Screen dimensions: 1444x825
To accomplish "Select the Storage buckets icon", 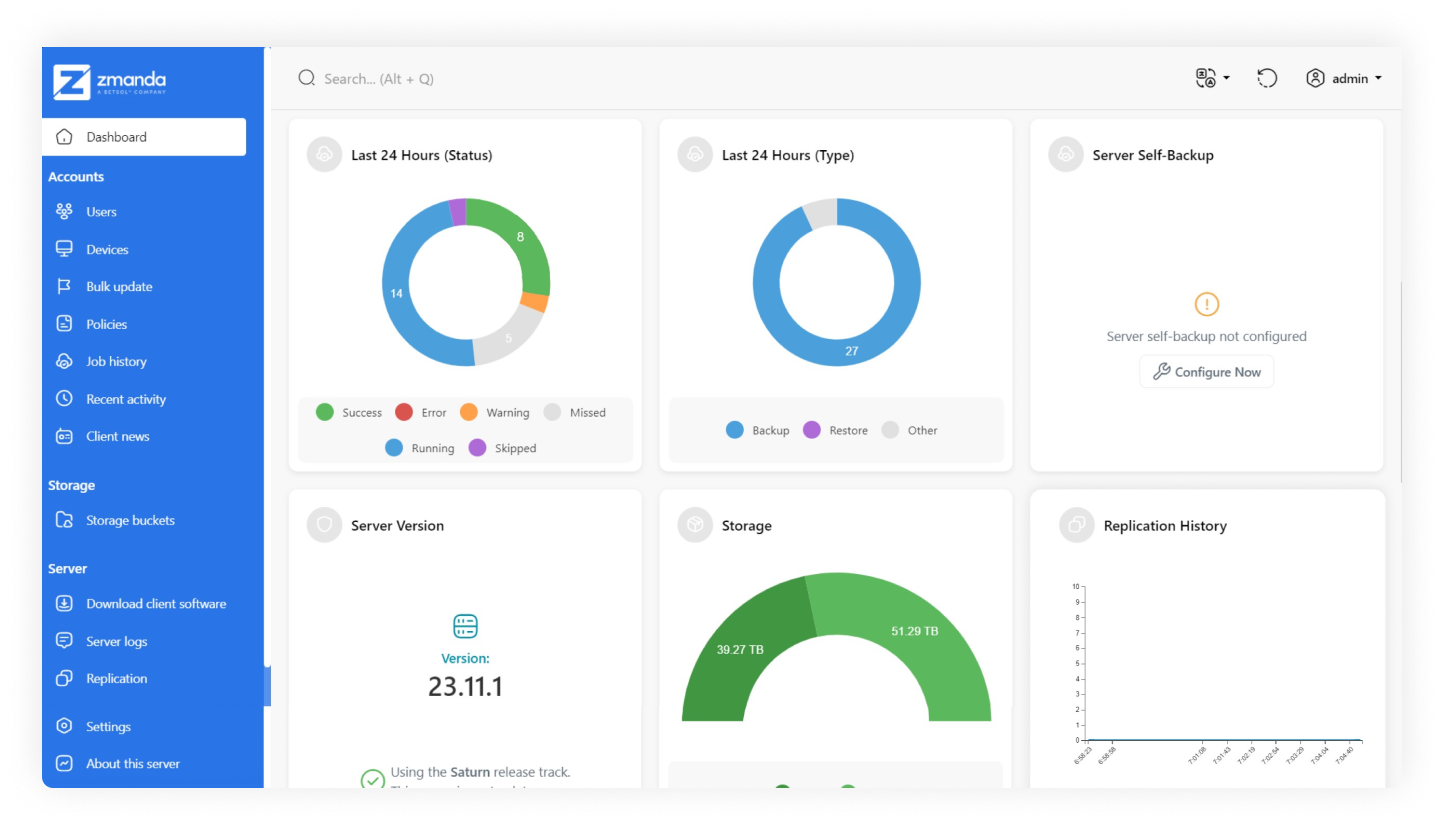I will click(63, 520).
